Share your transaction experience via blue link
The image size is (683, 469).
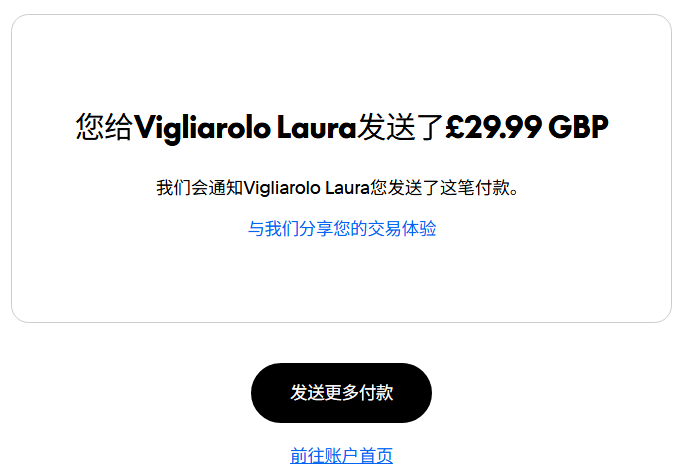pyautogui.click(x=342, y=229)
